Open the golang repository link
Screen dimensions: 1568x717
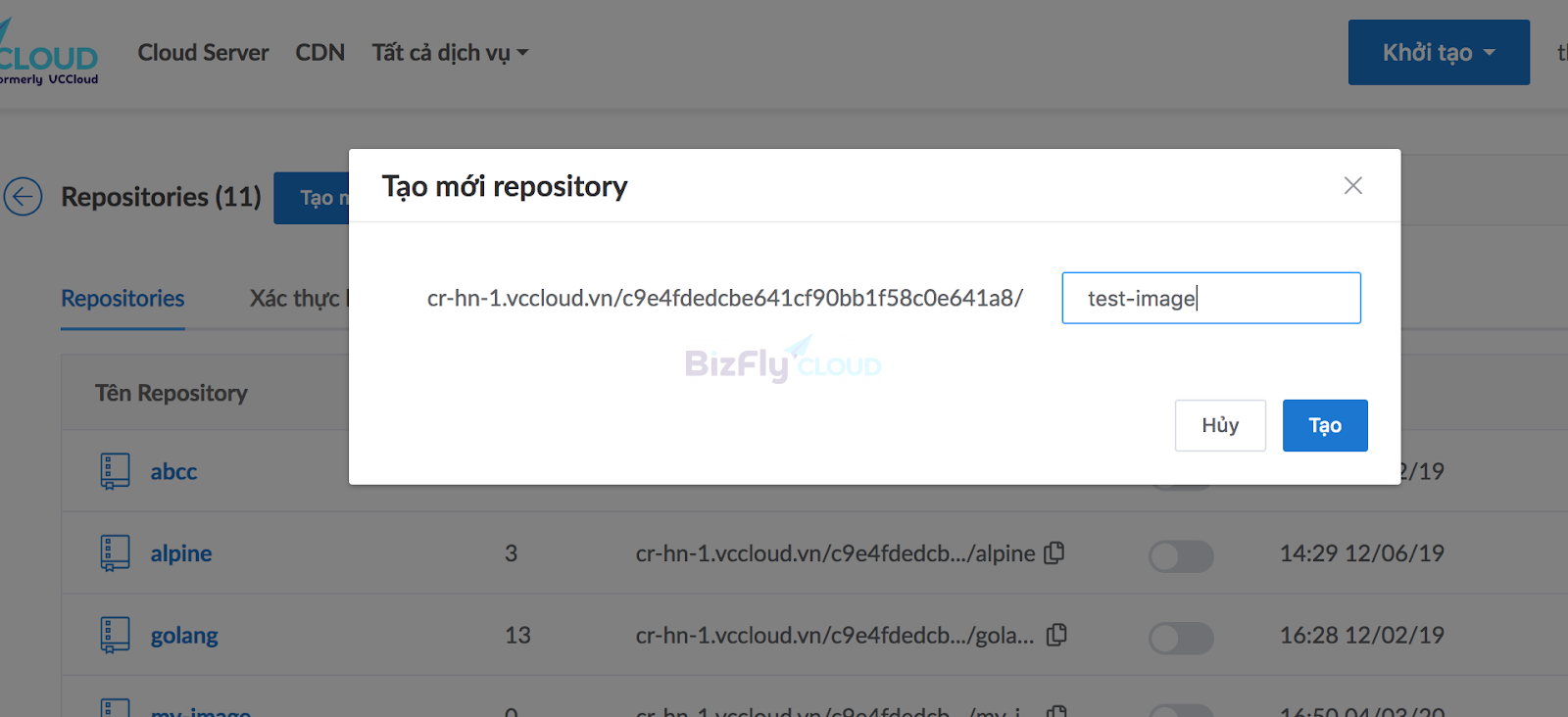[x=184, y=636]
